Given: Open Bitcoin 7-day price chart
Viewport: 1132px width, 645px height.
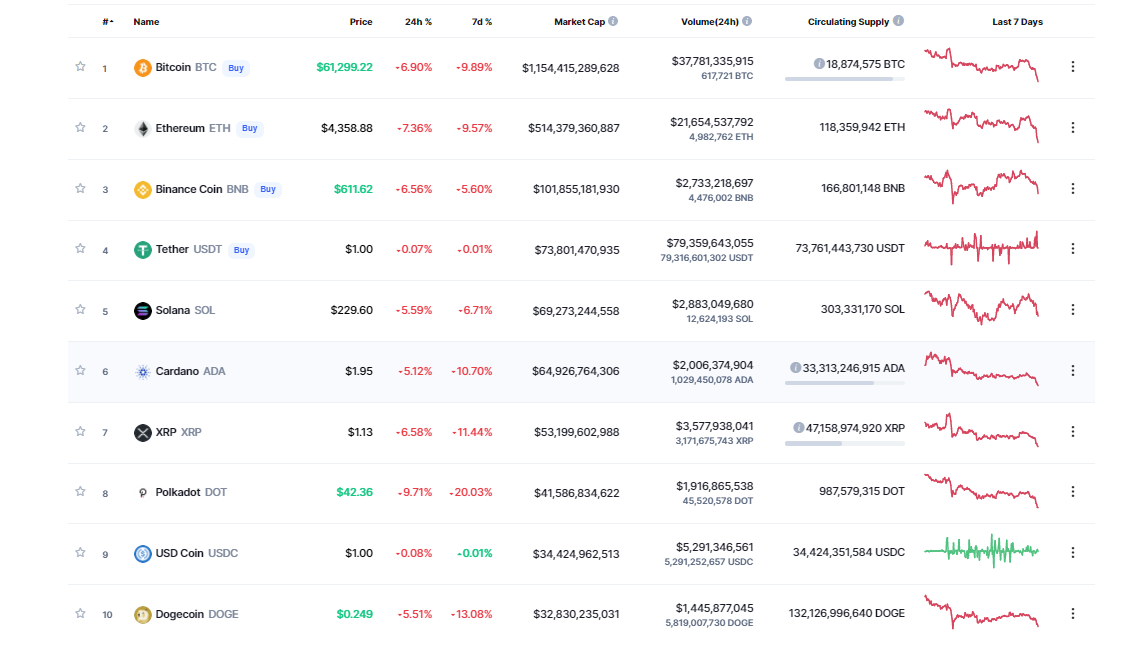Looking at the screenshot, I should [x=982, y=65].
